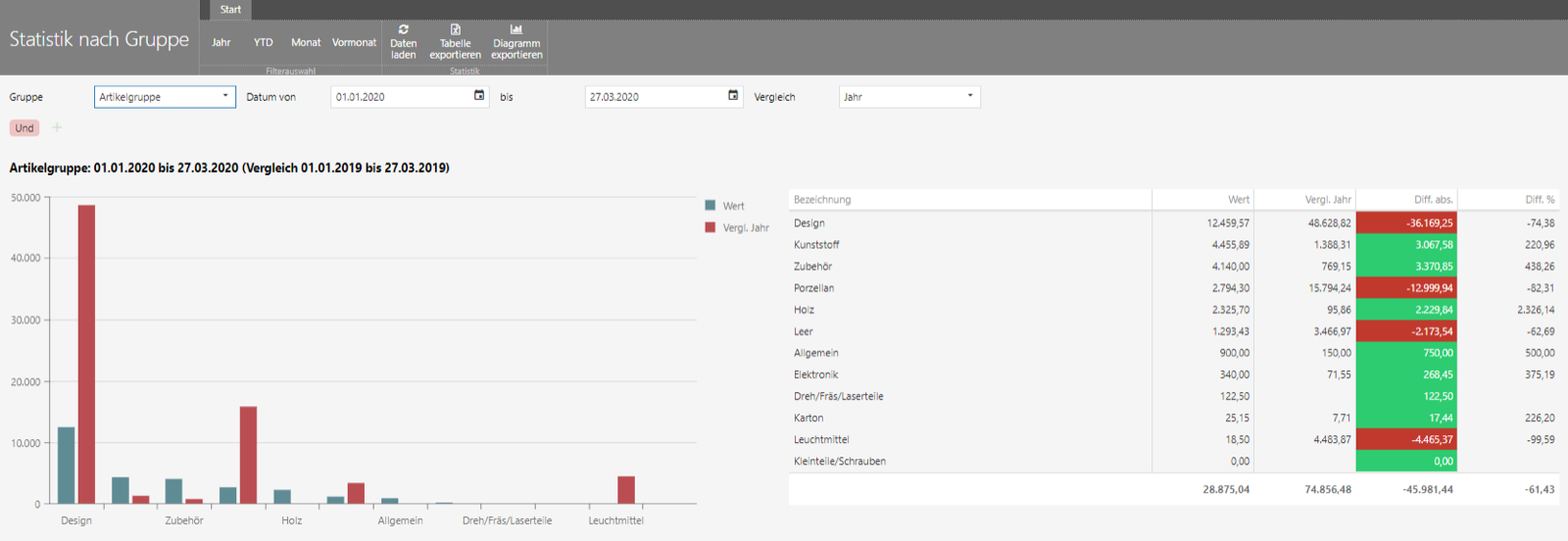The height and width of the screenshot is (541, 1568).
Task: Click the Daten laden refresh icon
Action: coord(403,29)
